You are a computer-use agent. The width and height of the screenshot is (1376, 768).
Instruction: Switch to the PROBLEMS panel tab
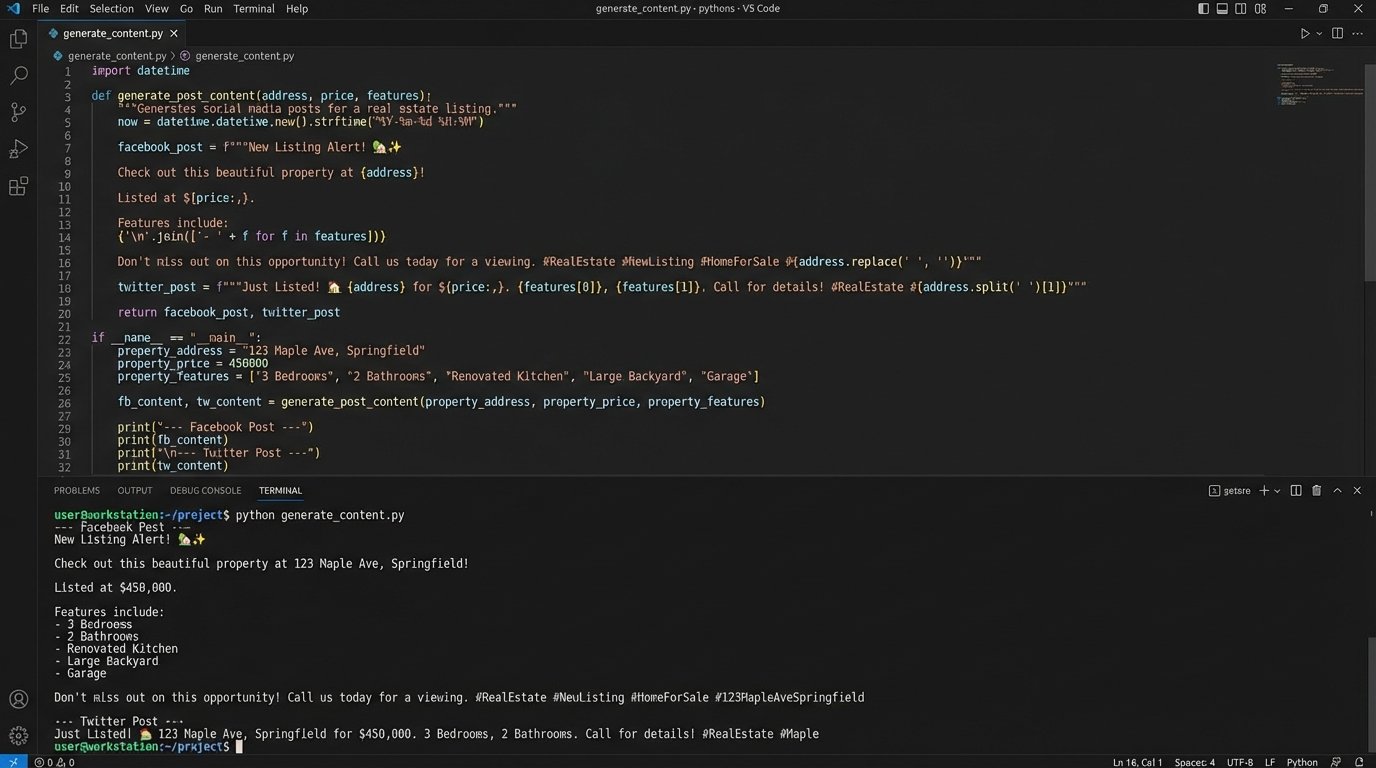coord(77,491)
